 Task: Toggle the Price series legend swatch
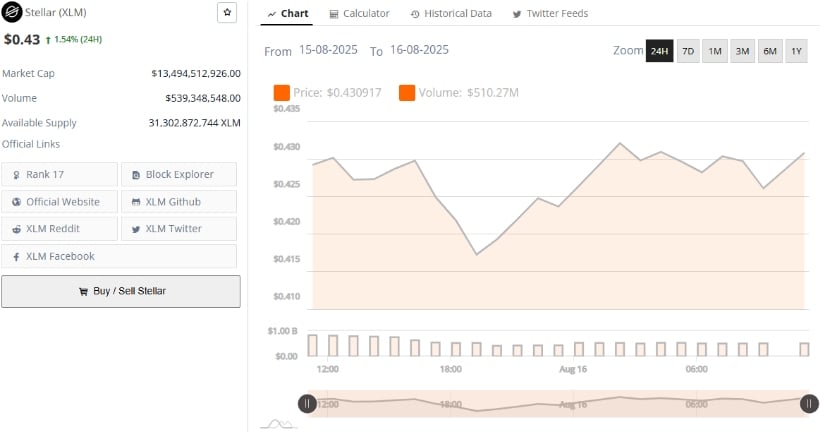pos(281,93)
